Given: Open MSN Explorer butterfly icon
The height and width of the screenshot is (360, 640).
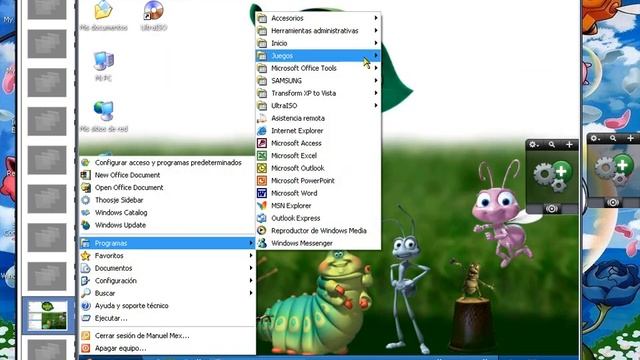Looking at the screenshot, I should click(262, 205).
